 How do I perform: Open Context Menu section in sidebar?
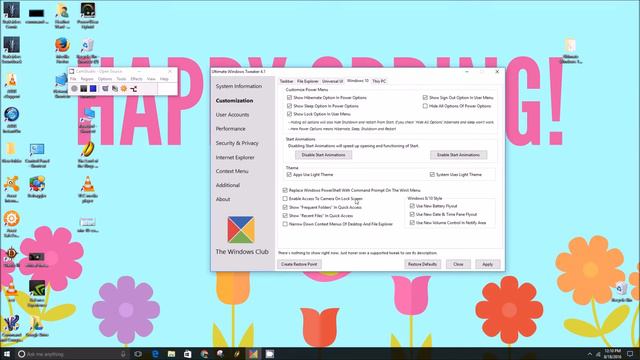pyautogui.click(x=232, y=171)
